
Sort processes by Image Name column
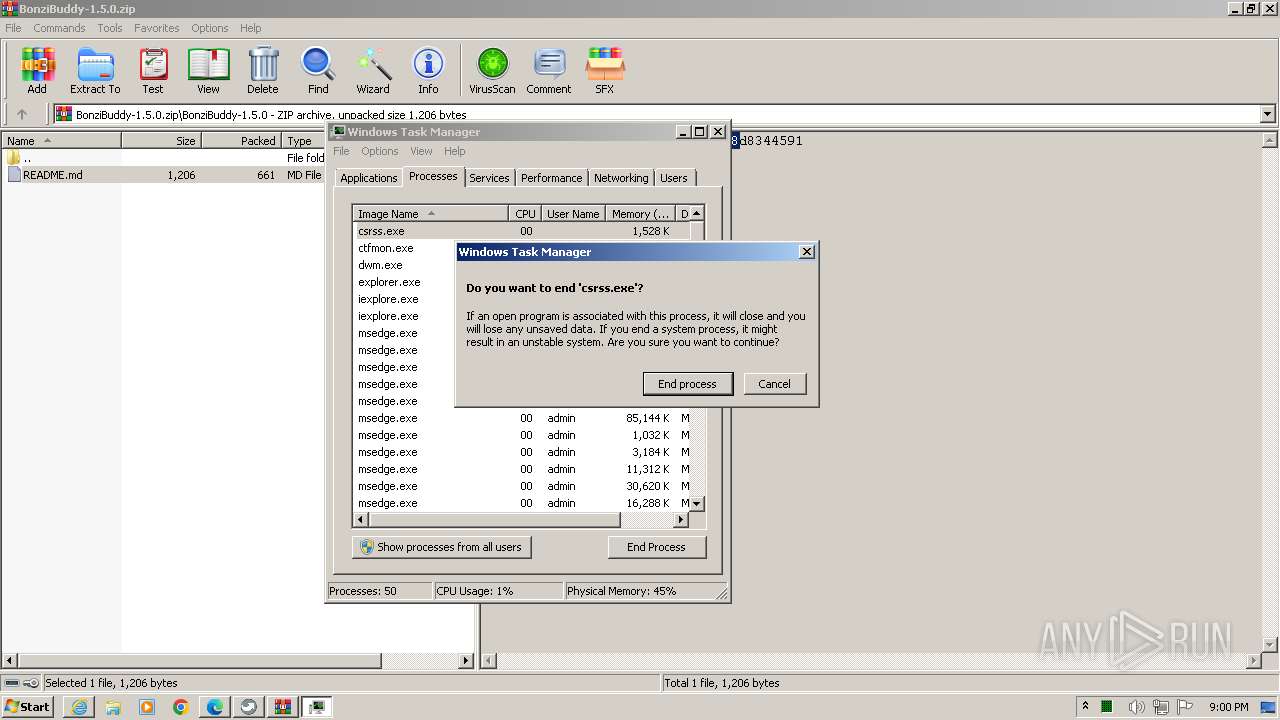coord(431,214)
